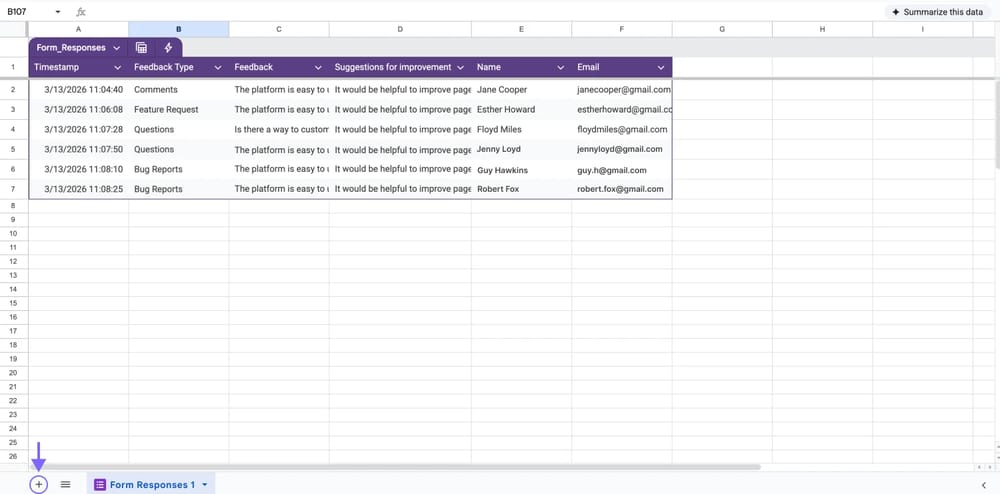Viewport: 1000px width, 494px height.
Task: Open the all sheets list icon
Action: tap(65, 484)
